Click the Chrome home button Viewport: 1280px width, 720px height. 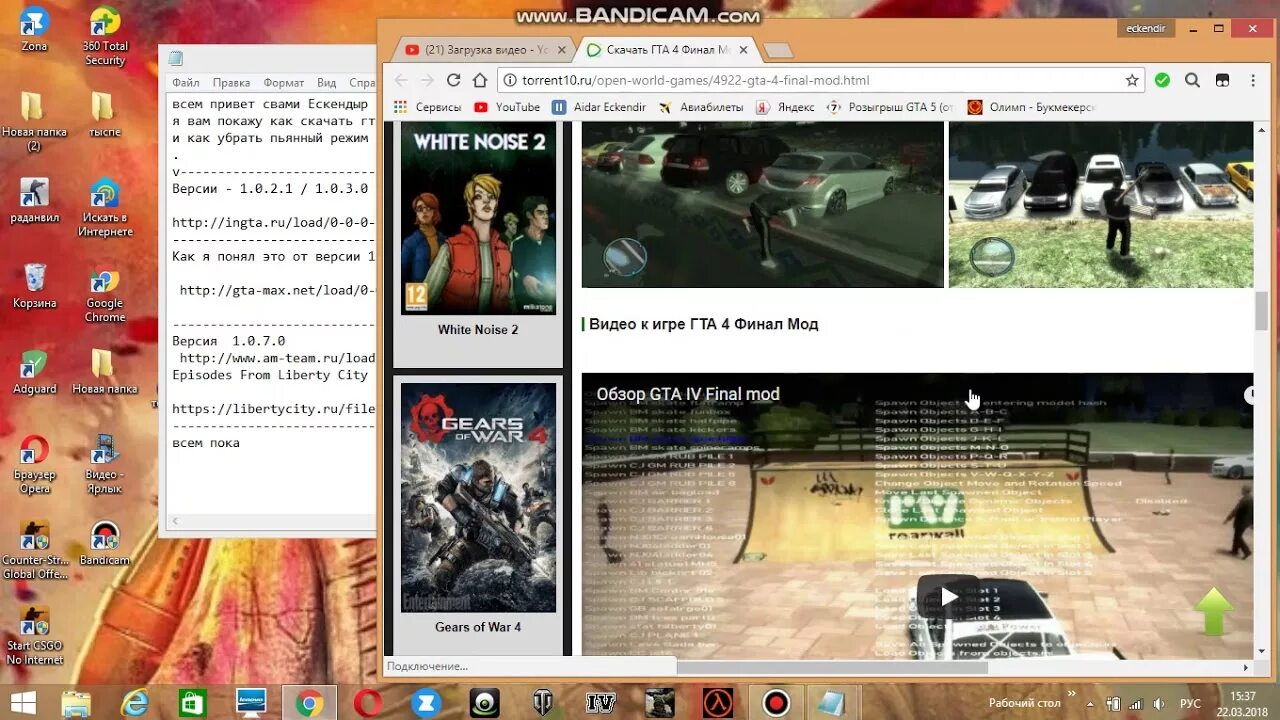480,80
